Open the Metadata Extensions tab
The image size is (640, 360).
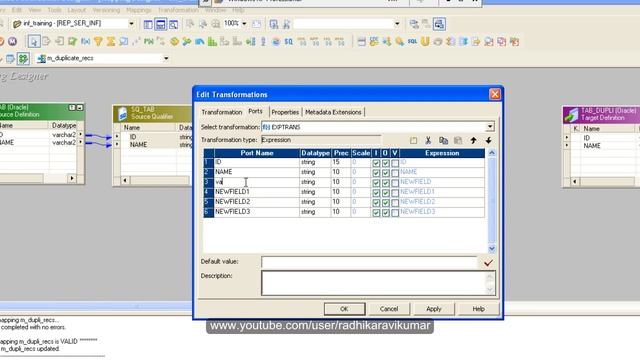(333, 112)
